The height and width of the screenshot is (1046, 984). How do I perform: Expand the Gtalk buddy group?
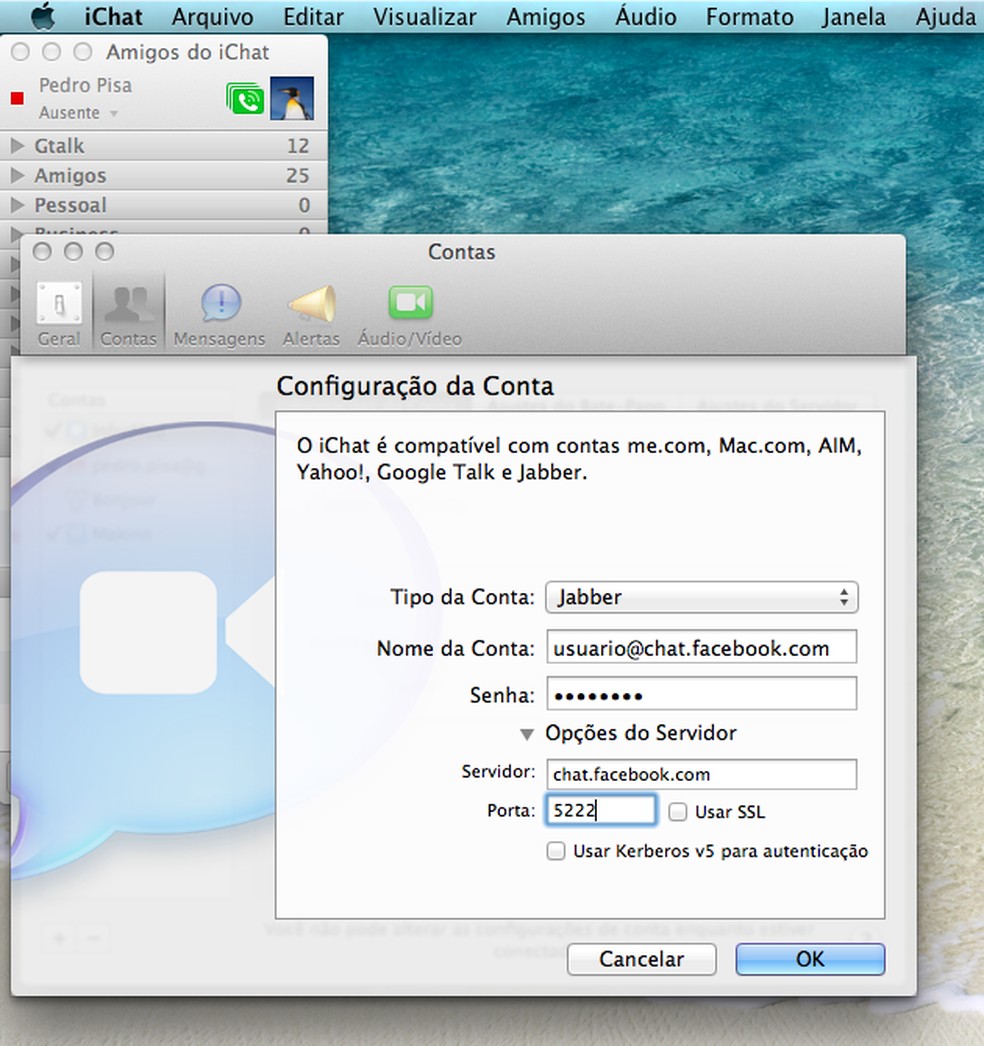tap(18, 146)
